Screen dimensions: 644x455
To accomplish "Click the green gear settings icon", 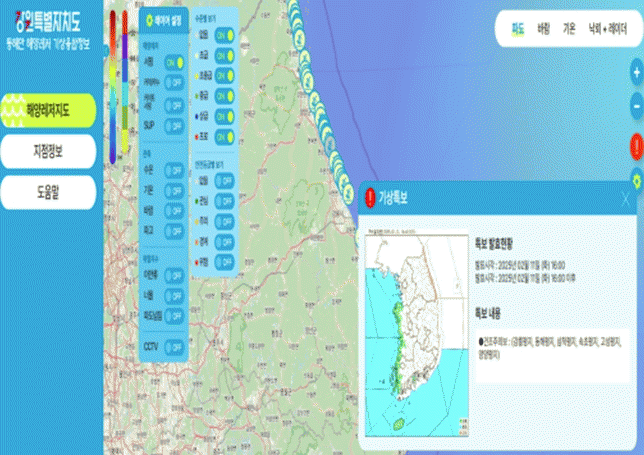I will coord(636,180).
